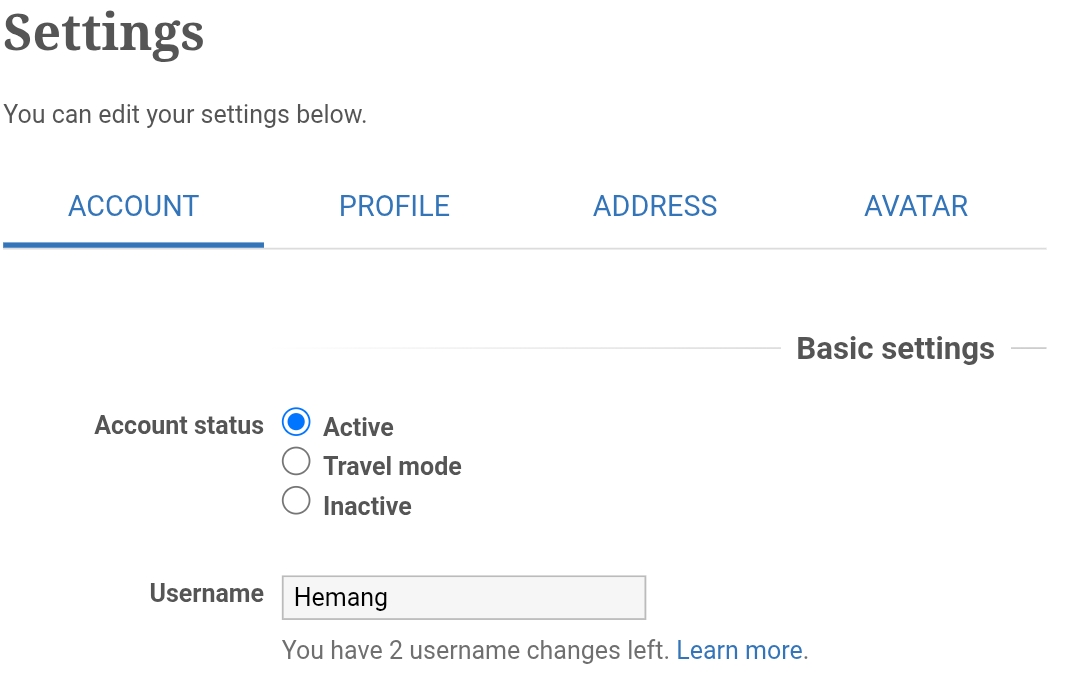This screenshot has width=1078, height=683.
Task: Click the "Active" status label text
Action: (358, 428)
